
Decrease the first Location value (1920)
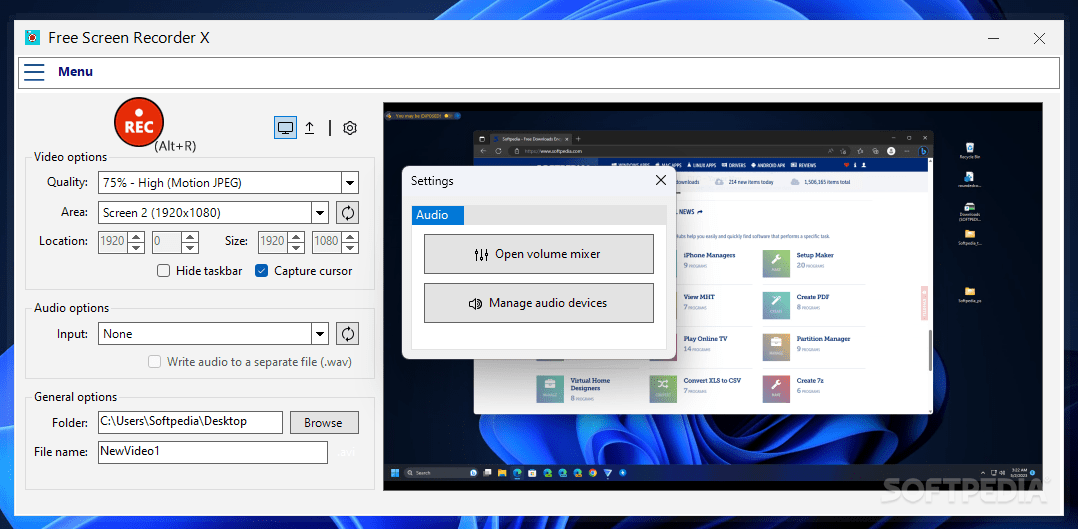point(137,247)
